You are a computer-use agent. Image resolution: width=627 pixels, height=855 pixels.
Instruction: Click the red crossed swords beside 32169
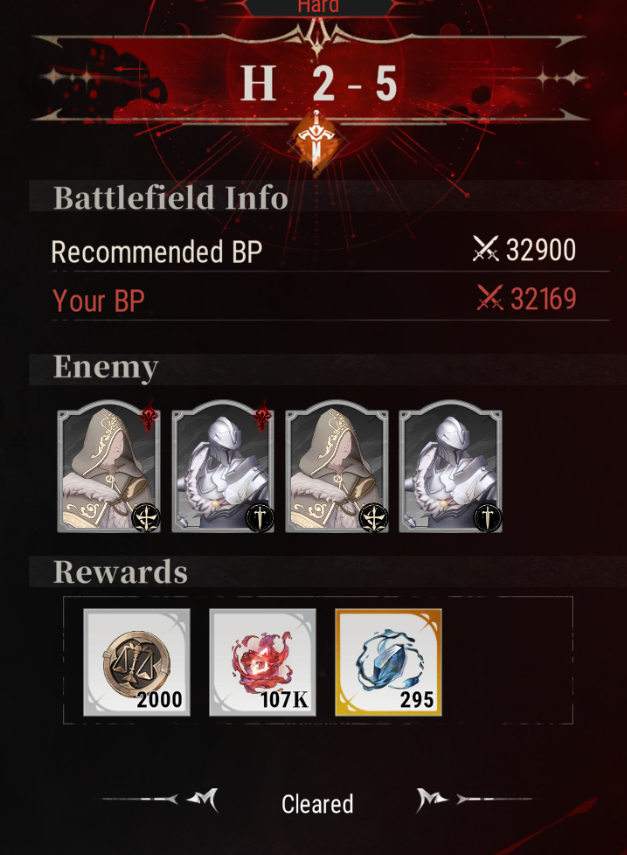point(490,298)
